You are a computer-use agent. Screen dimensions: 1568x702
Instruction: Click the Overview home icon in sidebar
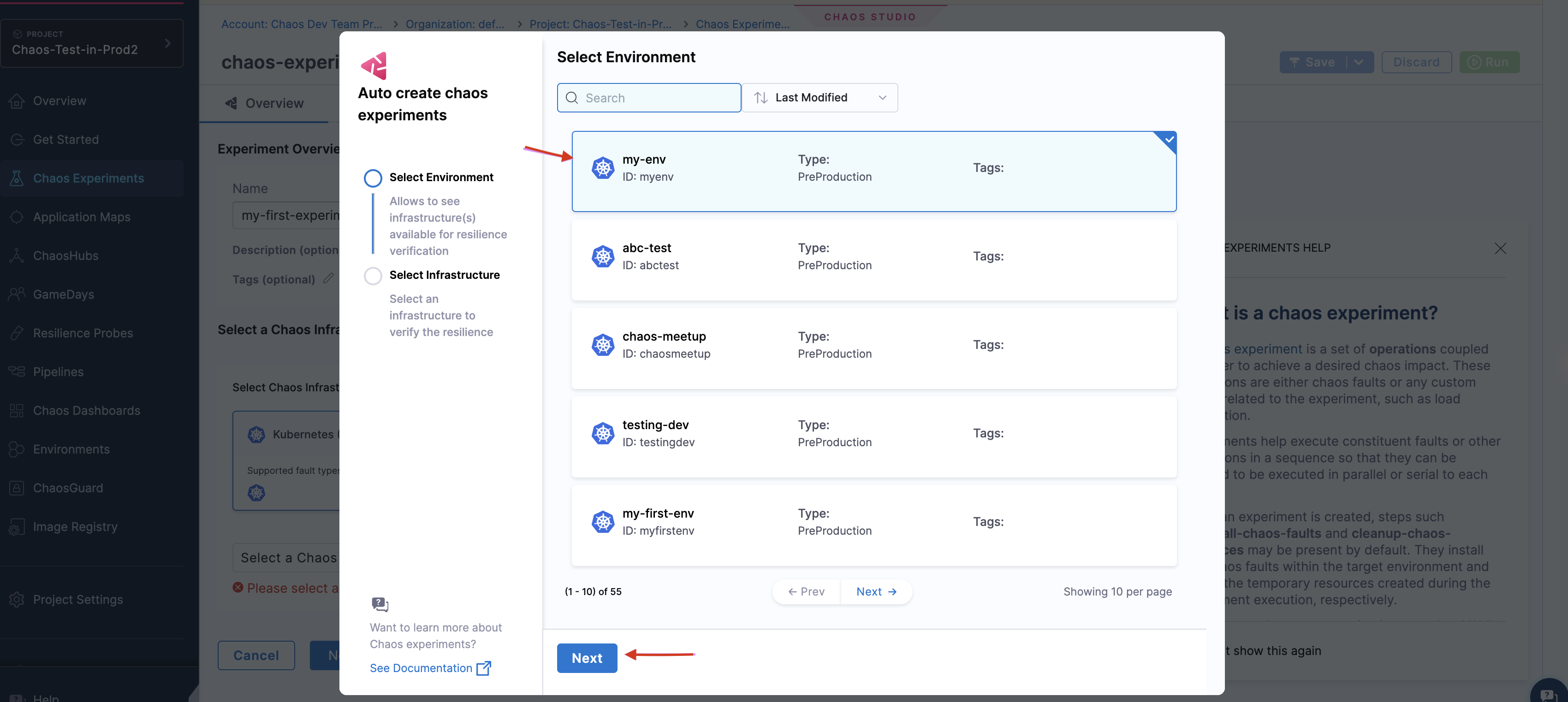pyautogui.click(x=17, y=101)
